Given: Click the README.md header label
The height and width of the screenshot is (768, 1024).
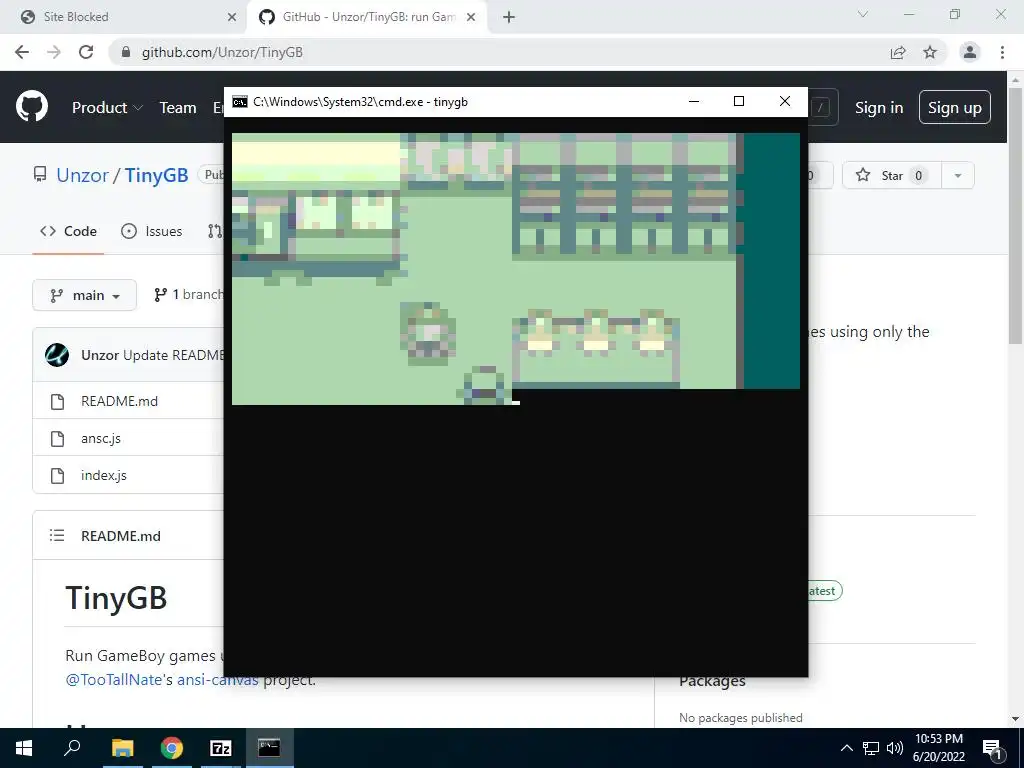Looking at the screenshot, I should 121,536.
